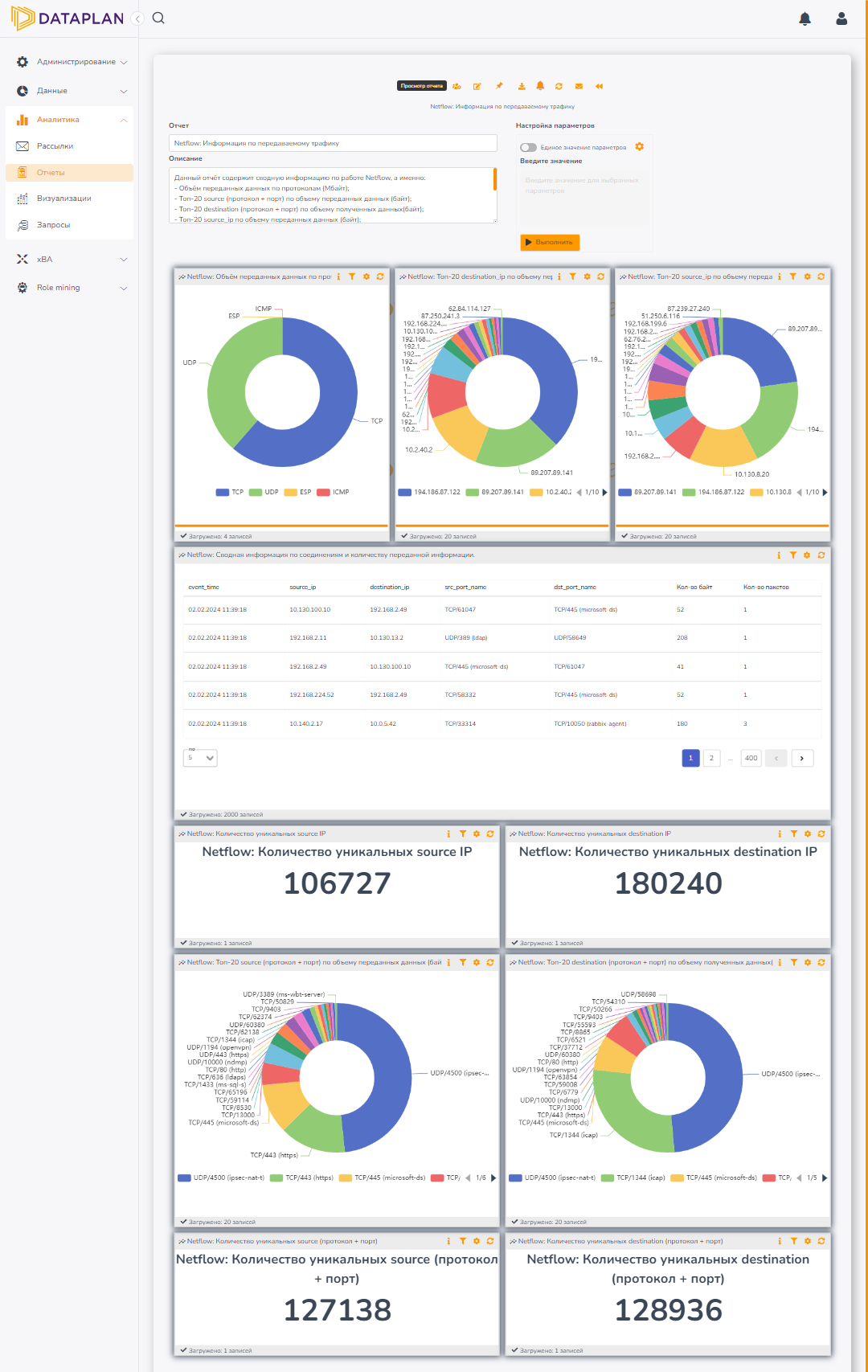Click the rewind back arrows icon
Viewport: 868px width, 1372px height.
(599, 86)
